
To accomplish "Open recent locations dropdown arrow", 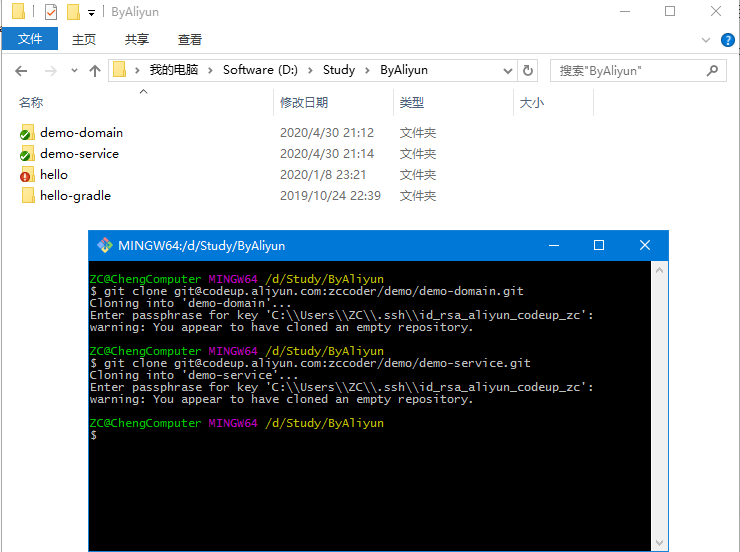I will tap(74, 71).
